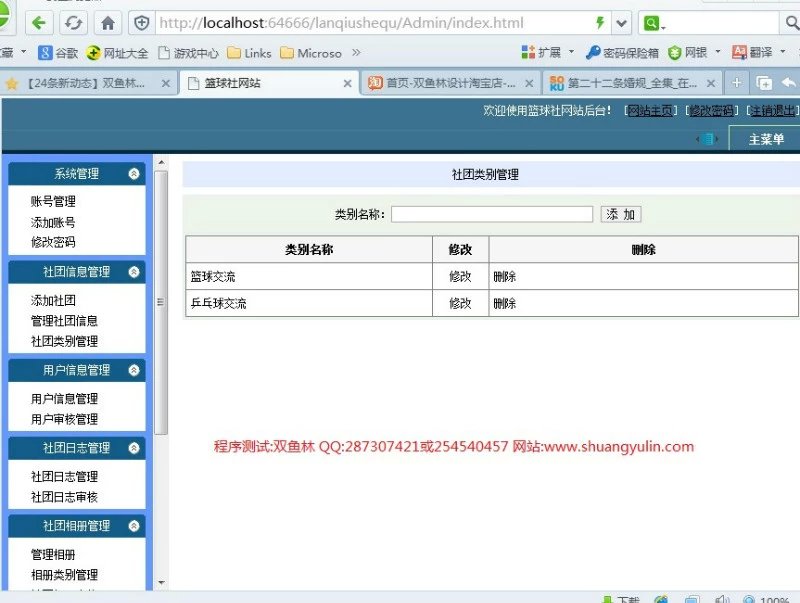Go back with the browser back arrow

[39, 23]
